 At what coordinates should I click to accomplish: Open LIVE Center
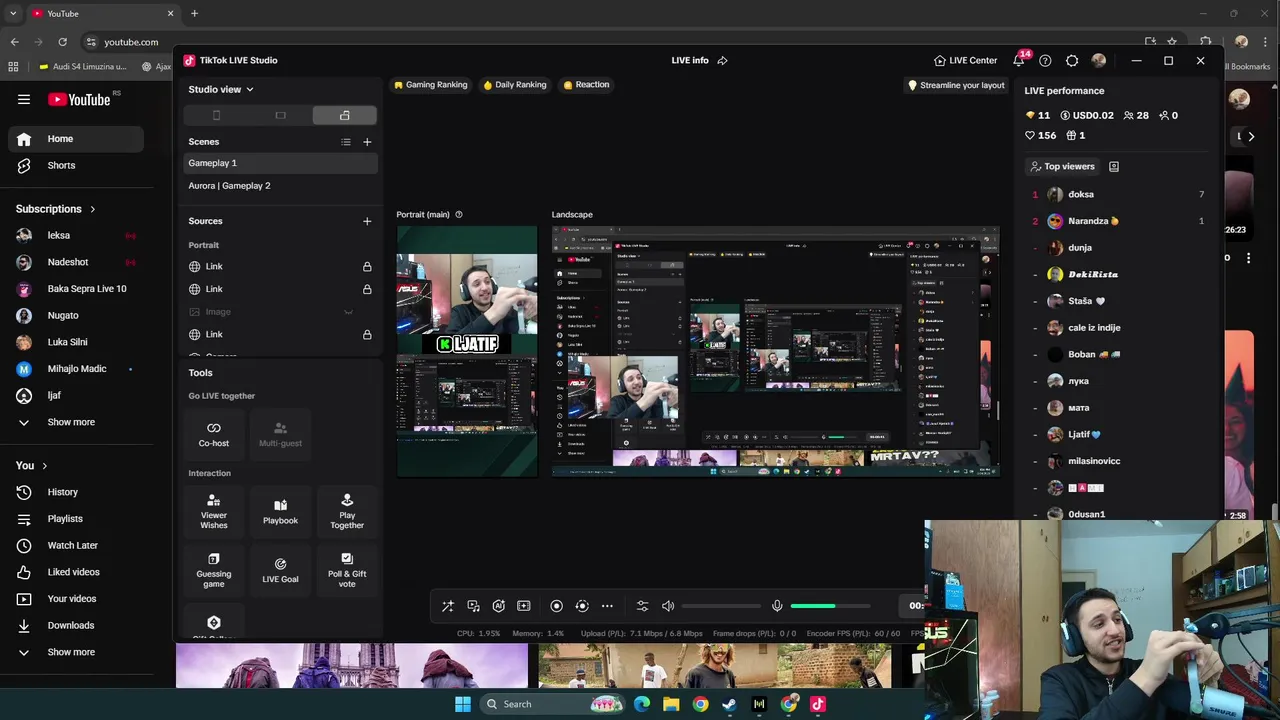click(965, 60)
